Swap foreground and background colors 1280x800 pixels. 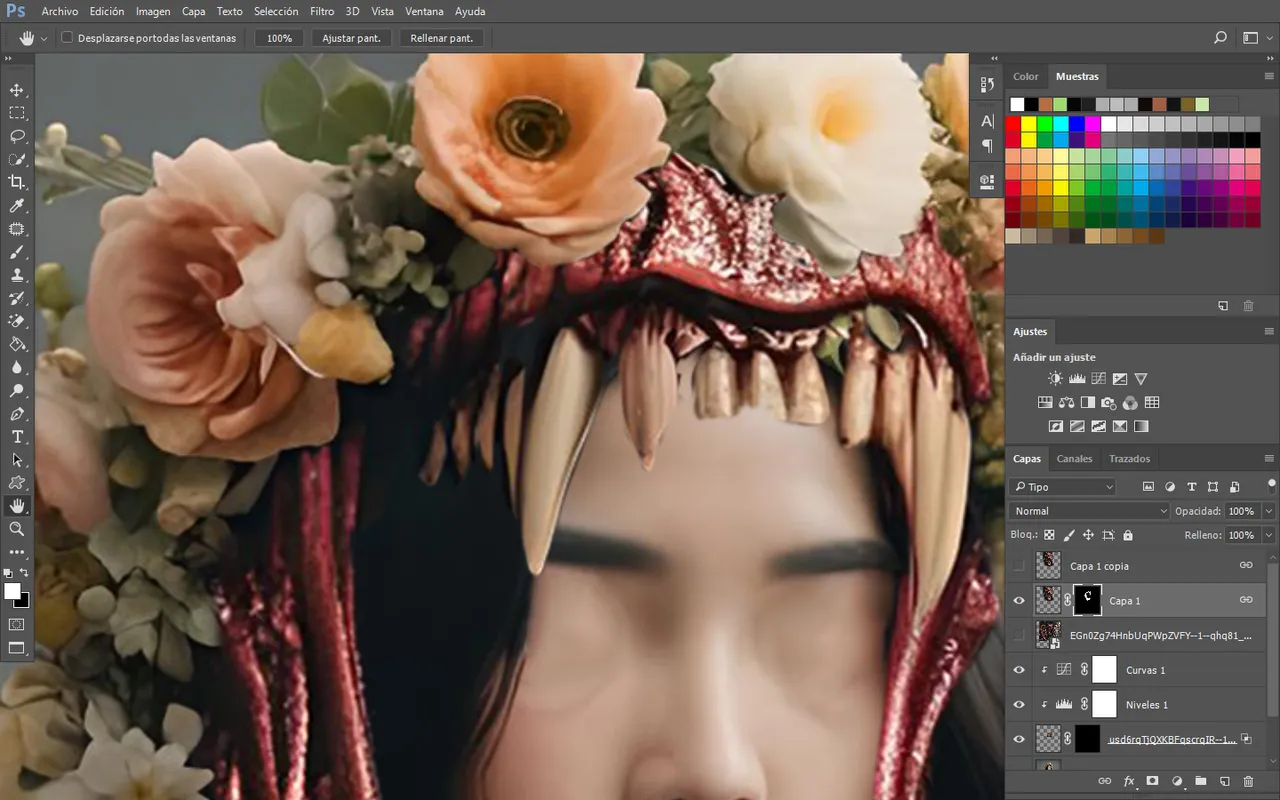[25, 572]
